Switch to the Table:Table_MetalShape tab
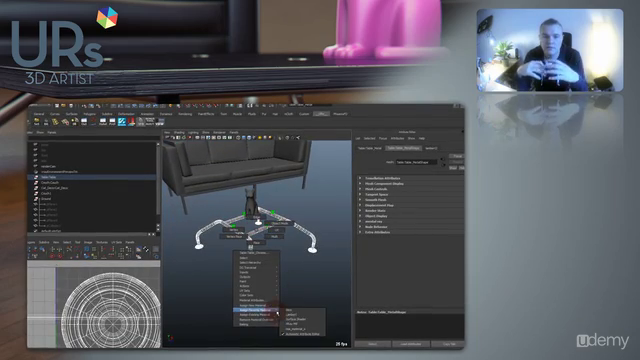 click(x=403, y=148)
